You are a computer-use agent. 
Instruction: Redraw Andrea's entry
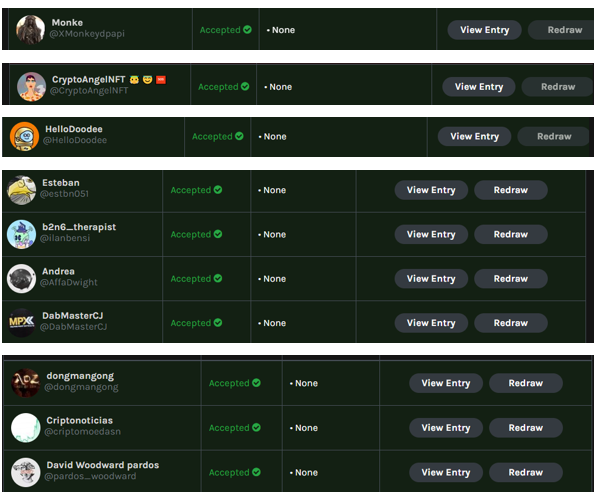(x=511, y=278)
